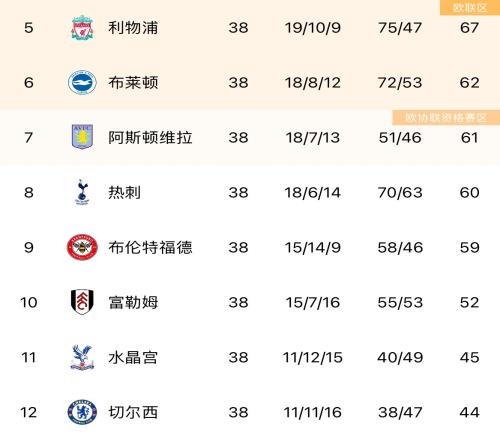Viewport: 500px width, 440px height.
Task: Open team name 利物浦
Action: (133, 28)
